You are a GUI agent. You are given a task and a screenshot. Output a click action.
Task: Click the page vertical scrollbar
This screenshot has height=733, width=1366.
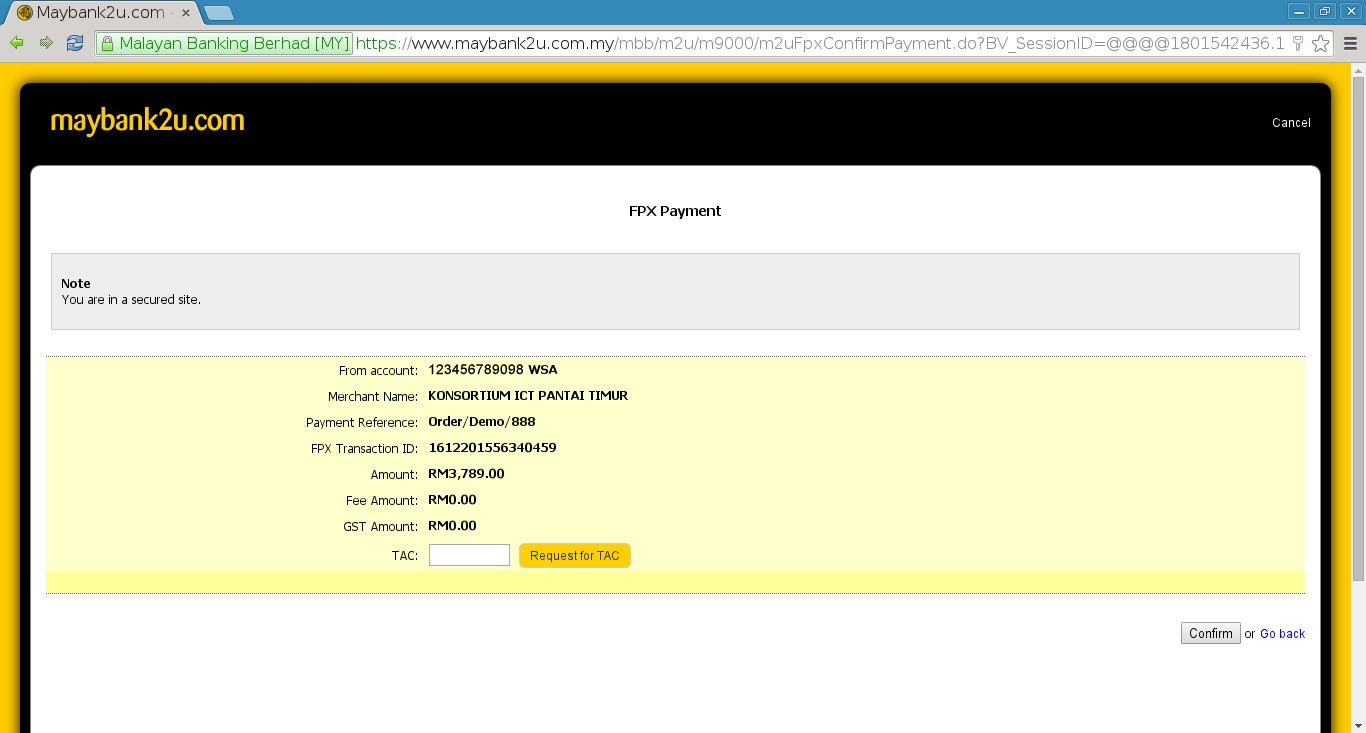coord(1358,330)
